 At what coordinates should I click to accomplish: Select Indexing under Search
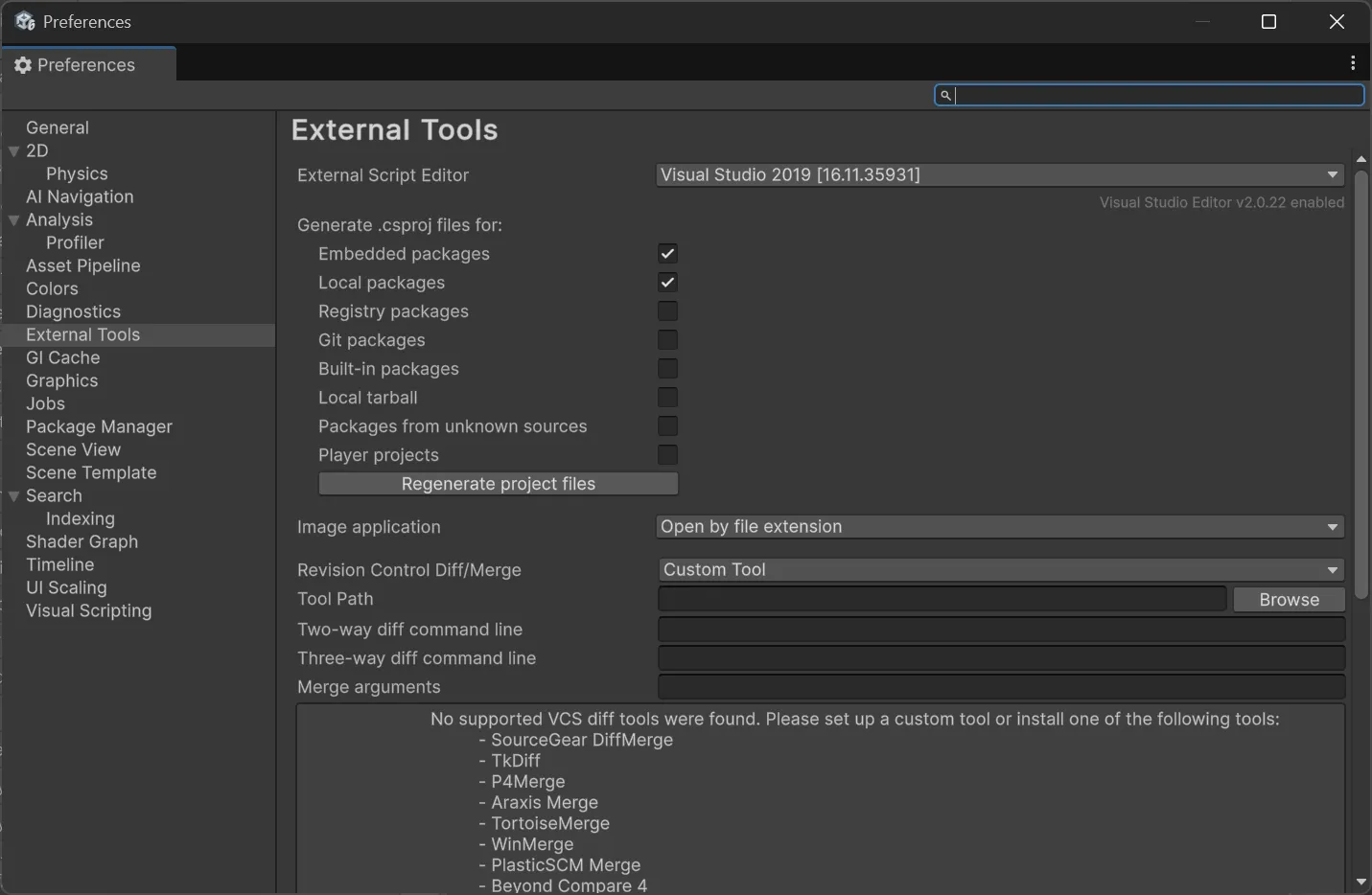click(81, 518)
